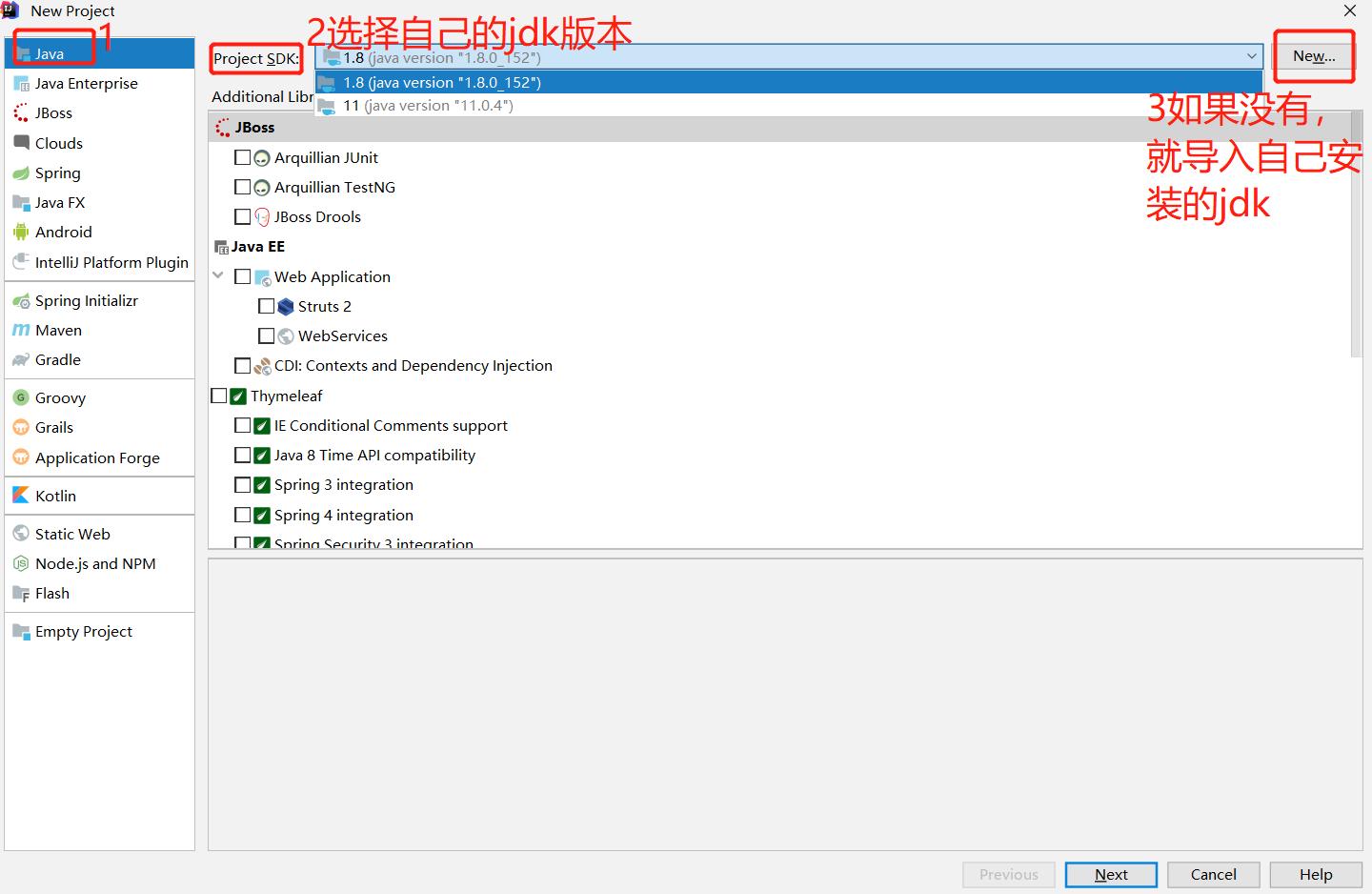This screenshot has width=1372, height=894.
Task: Click the Struts 2 cube icon
Action: pos(286,307)
